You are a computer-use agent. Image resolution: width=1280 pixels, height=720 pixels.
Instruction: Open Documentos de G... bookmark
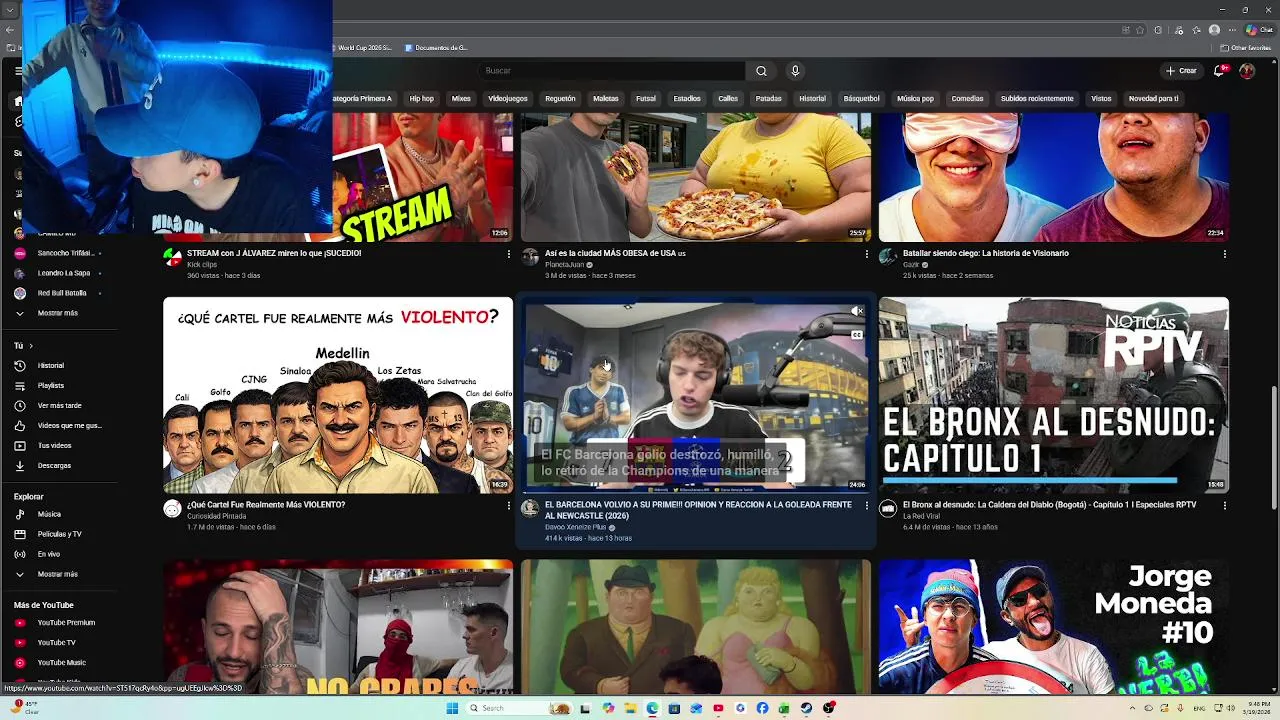[437, 48]
